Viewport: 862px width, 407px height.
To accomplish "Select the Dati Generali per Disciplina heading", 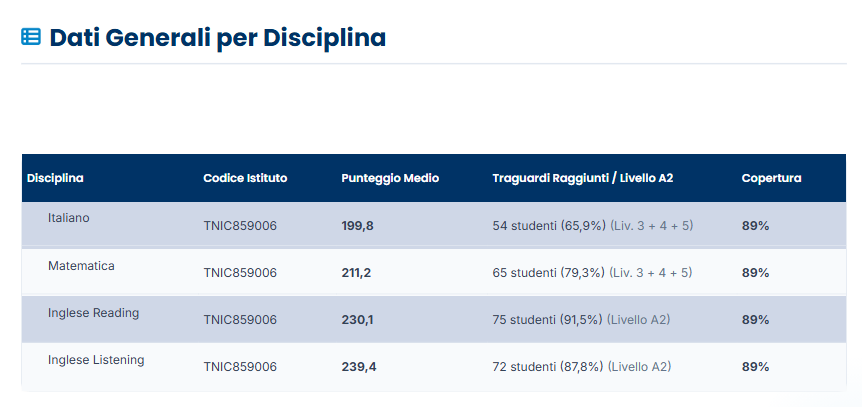I will coord(218,38).
